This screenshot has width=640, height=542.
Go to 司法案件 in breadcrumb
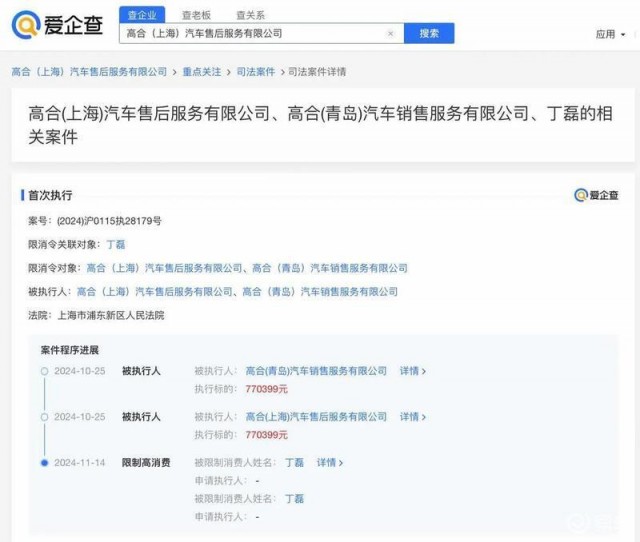256,72
